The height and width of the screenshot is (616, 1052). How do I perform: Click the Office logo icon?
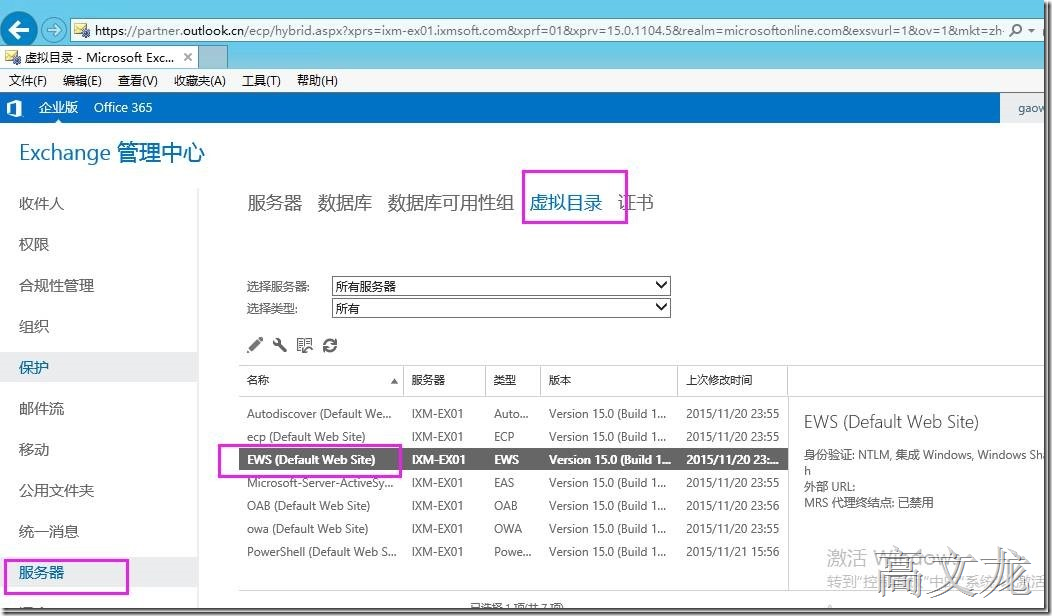(x=14, y=107)
